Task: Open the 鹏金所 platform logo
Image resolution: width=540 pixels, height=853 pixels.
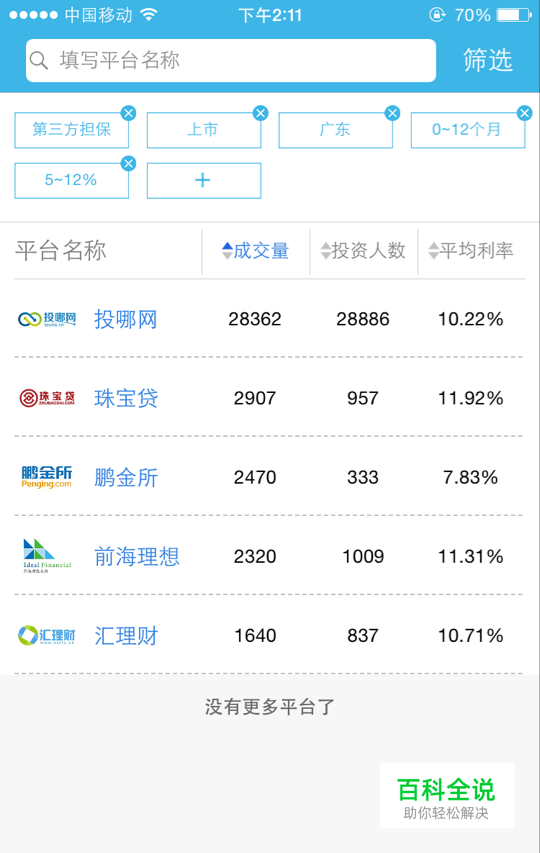Action: point(47,477)
